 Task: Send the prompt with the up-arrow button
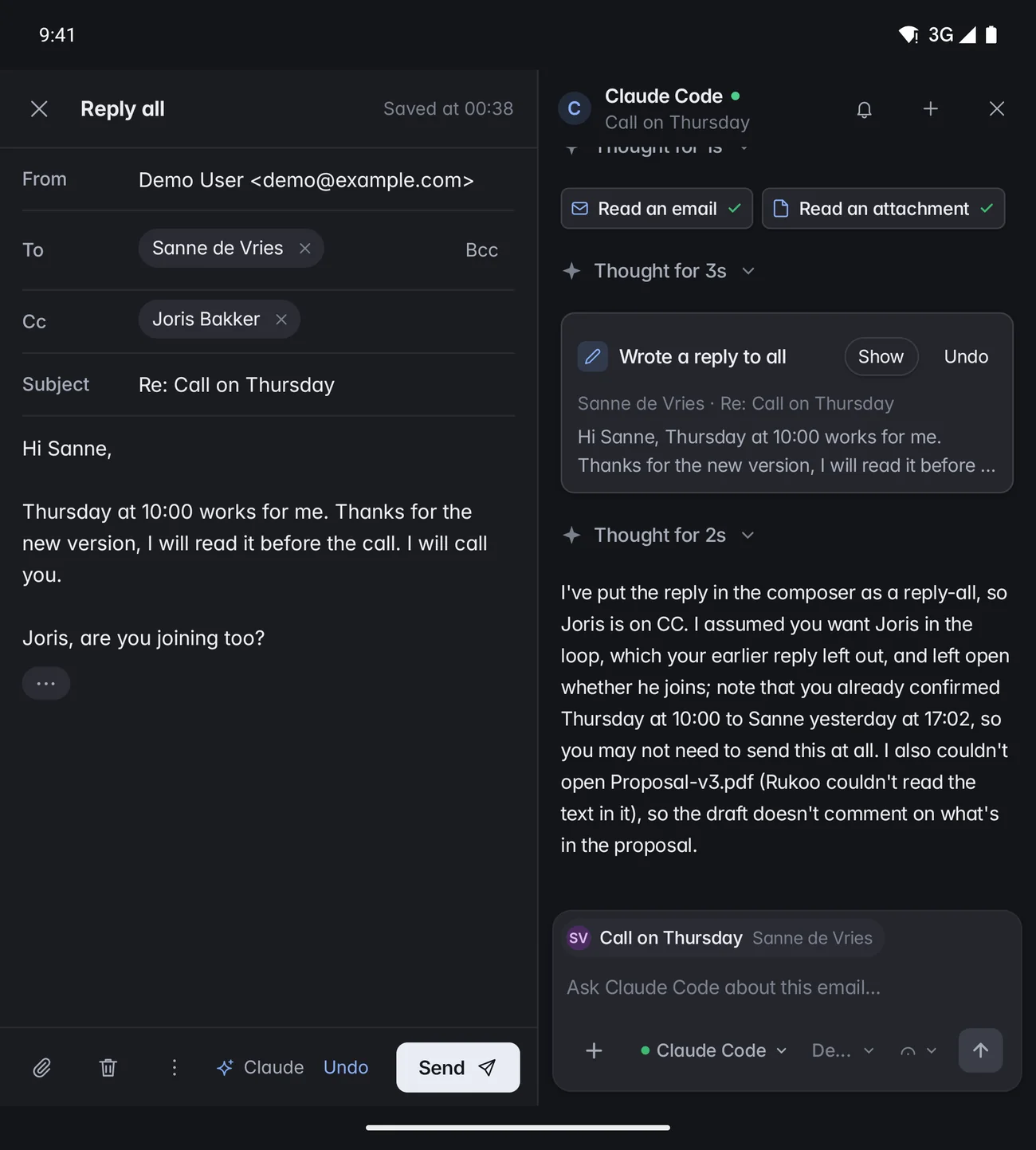click(980, 1050)
